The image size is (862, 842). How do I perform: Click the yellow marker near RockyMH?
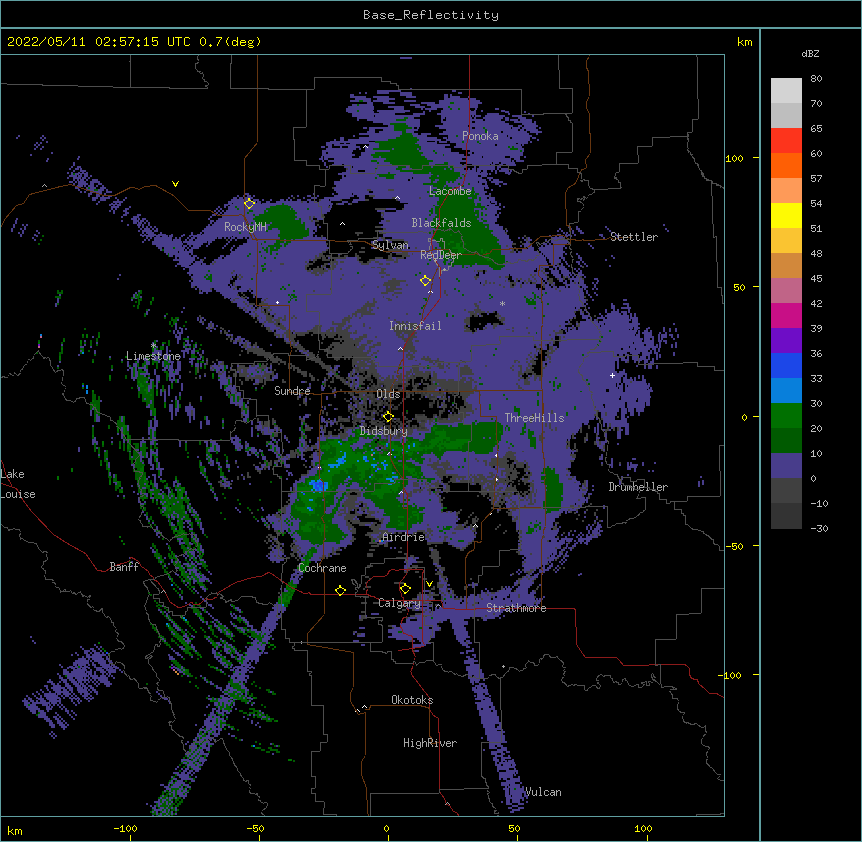[x=249, y=203]
